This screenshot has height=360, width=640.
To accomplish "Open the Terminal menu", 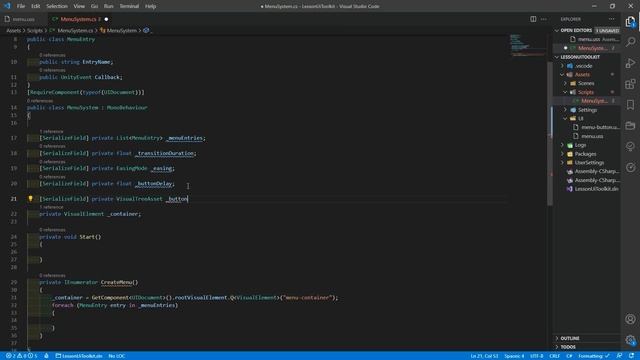I will 129,6.
